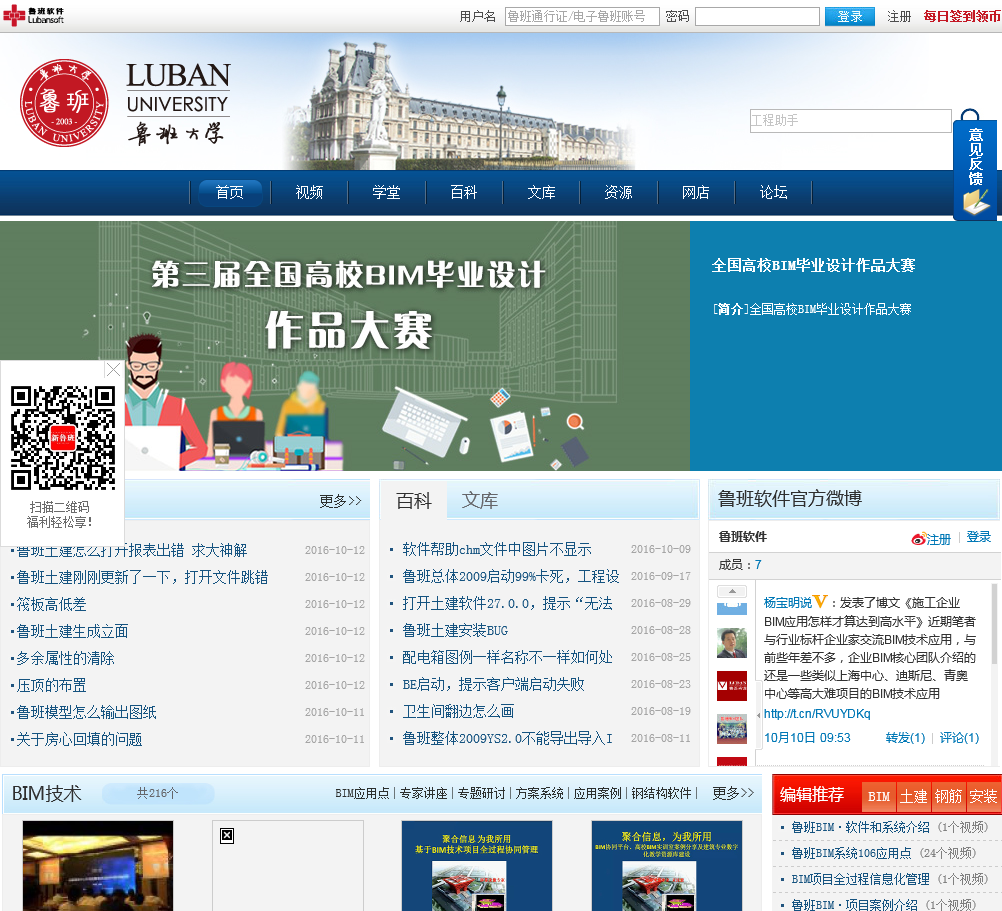Open the 压顶的布置 post
The image size is (1002, 911).
tap(51, 685)
